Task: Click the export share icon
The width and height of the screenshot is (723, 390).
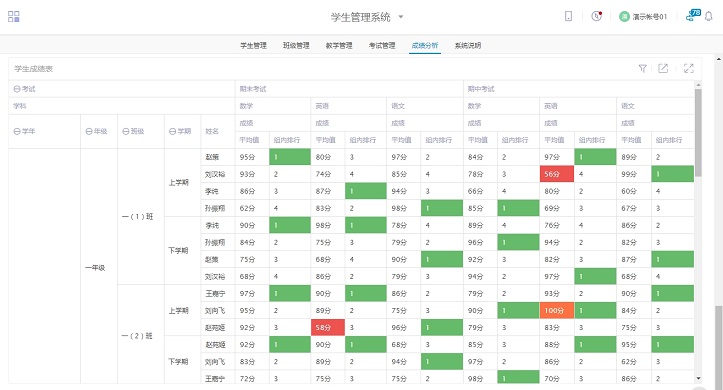Action: (x=663, y=69)
